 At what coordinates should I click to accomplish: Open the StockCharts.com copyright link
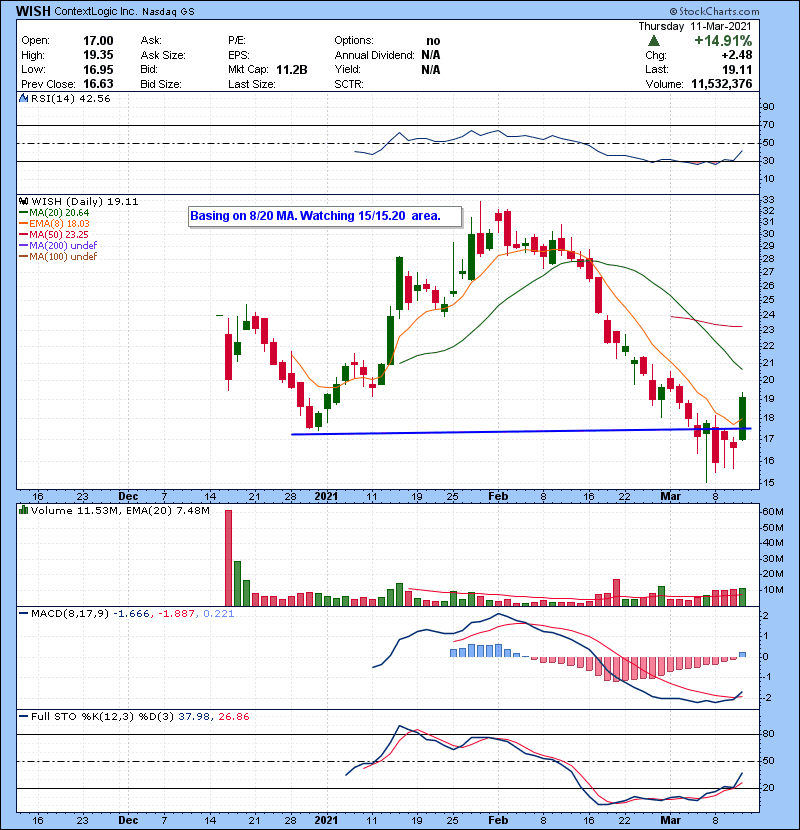714,11
